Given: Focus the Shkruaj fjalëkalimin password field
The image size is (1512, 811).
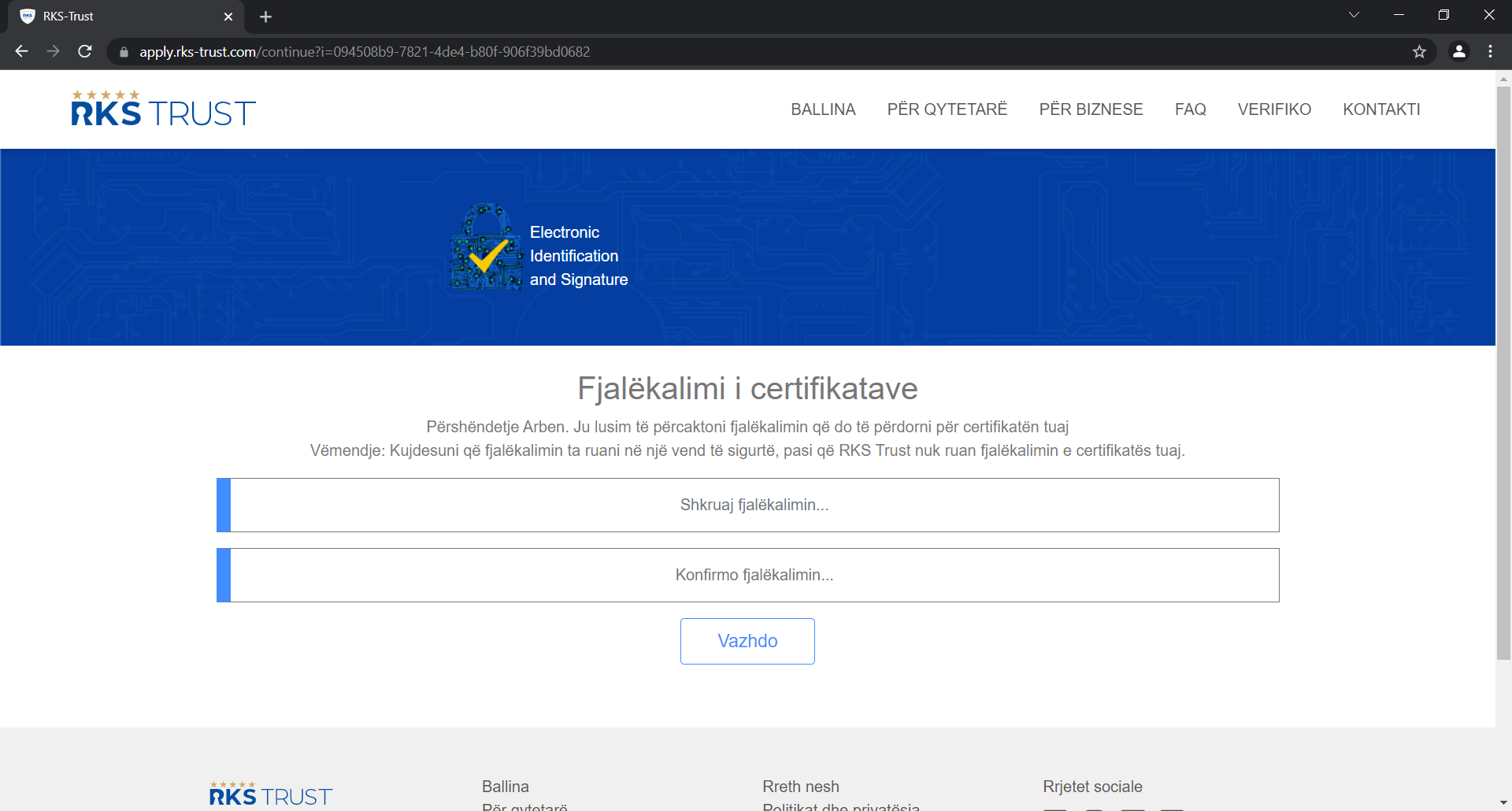Looking at the screenshot, I should 748,505.
